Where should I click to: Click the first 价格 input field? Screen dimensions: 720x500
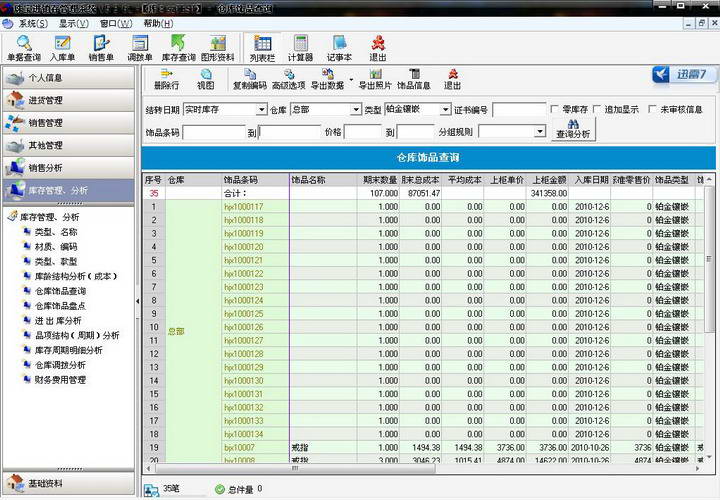(x=363, y=132)
